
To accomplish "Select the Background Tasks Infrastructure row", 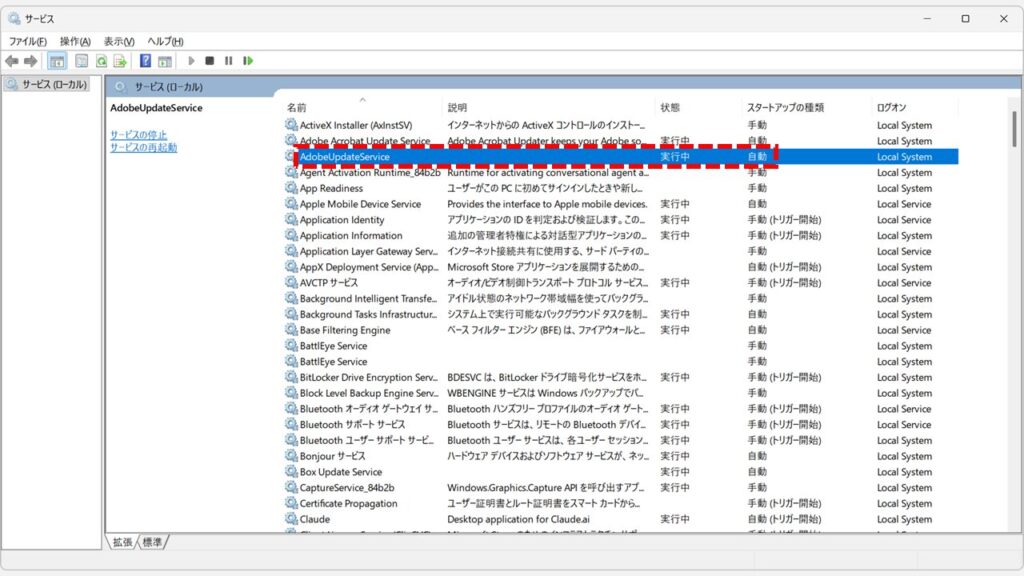I will [x=621, y=314].
